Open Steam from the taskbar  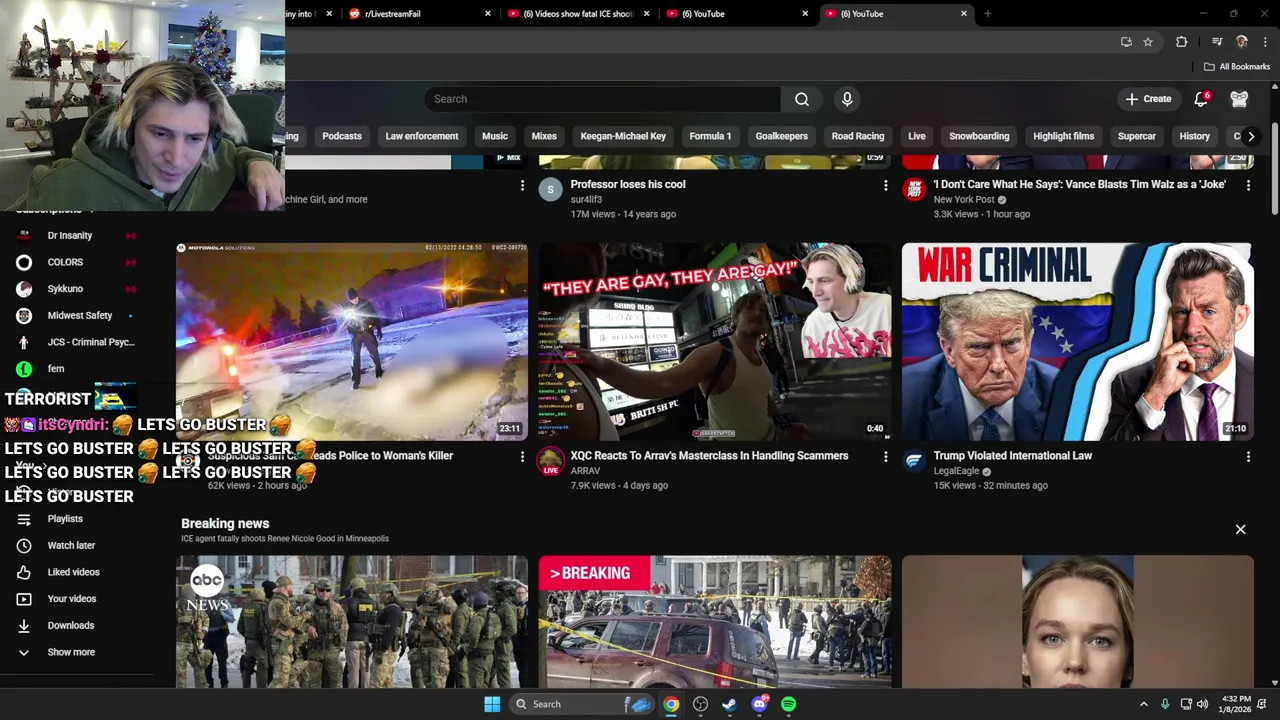pyautogui.click(x=729, y=704)
